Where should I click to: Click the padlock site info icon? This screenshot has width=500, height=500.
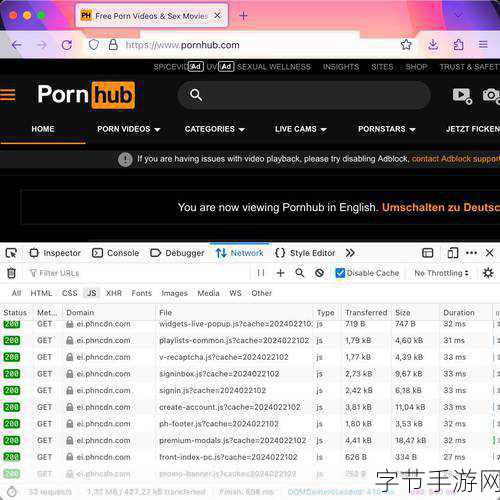[113, 45]
